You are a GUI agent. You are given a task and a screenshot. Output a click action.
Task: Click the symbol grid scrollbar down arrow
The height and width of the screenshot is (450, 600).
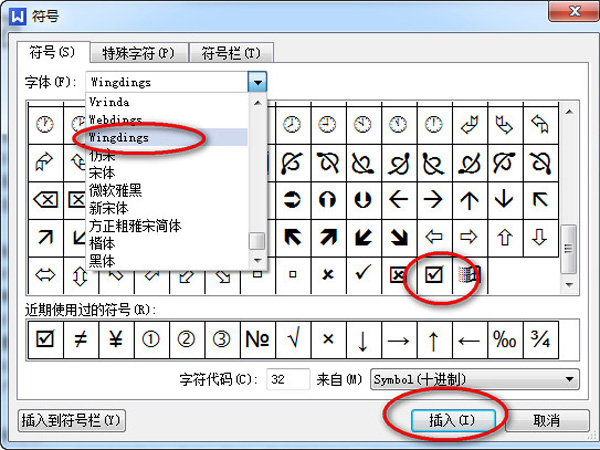(x=569, y=285)
